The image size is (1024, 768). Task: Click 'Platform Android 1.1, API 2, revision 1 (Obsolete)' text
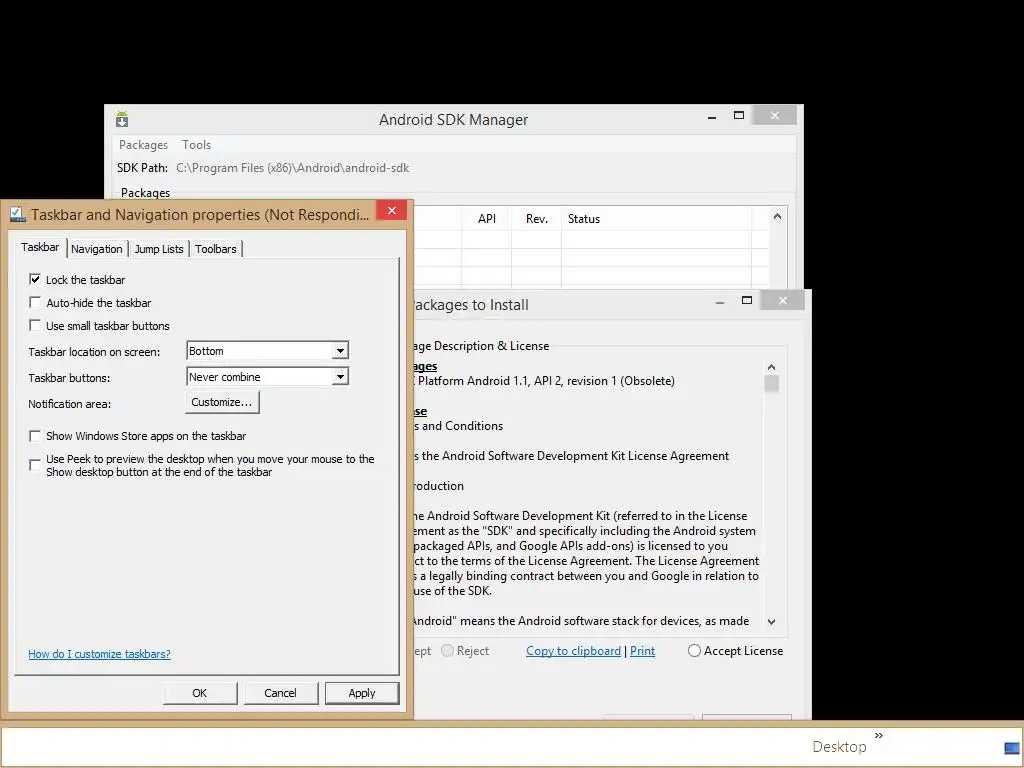[x=546, y=381]
